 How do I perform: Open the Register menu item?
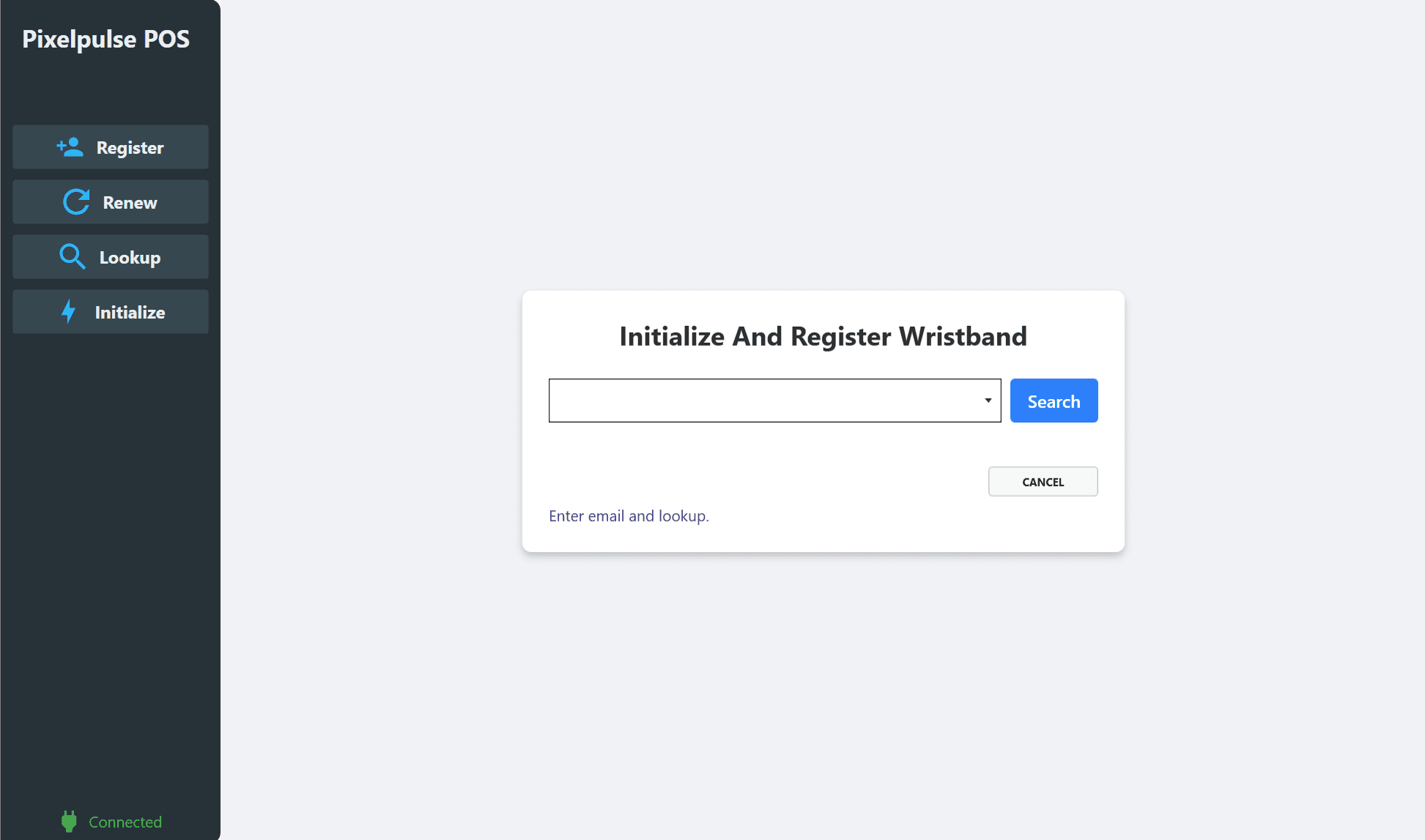(x=130, y=148)
